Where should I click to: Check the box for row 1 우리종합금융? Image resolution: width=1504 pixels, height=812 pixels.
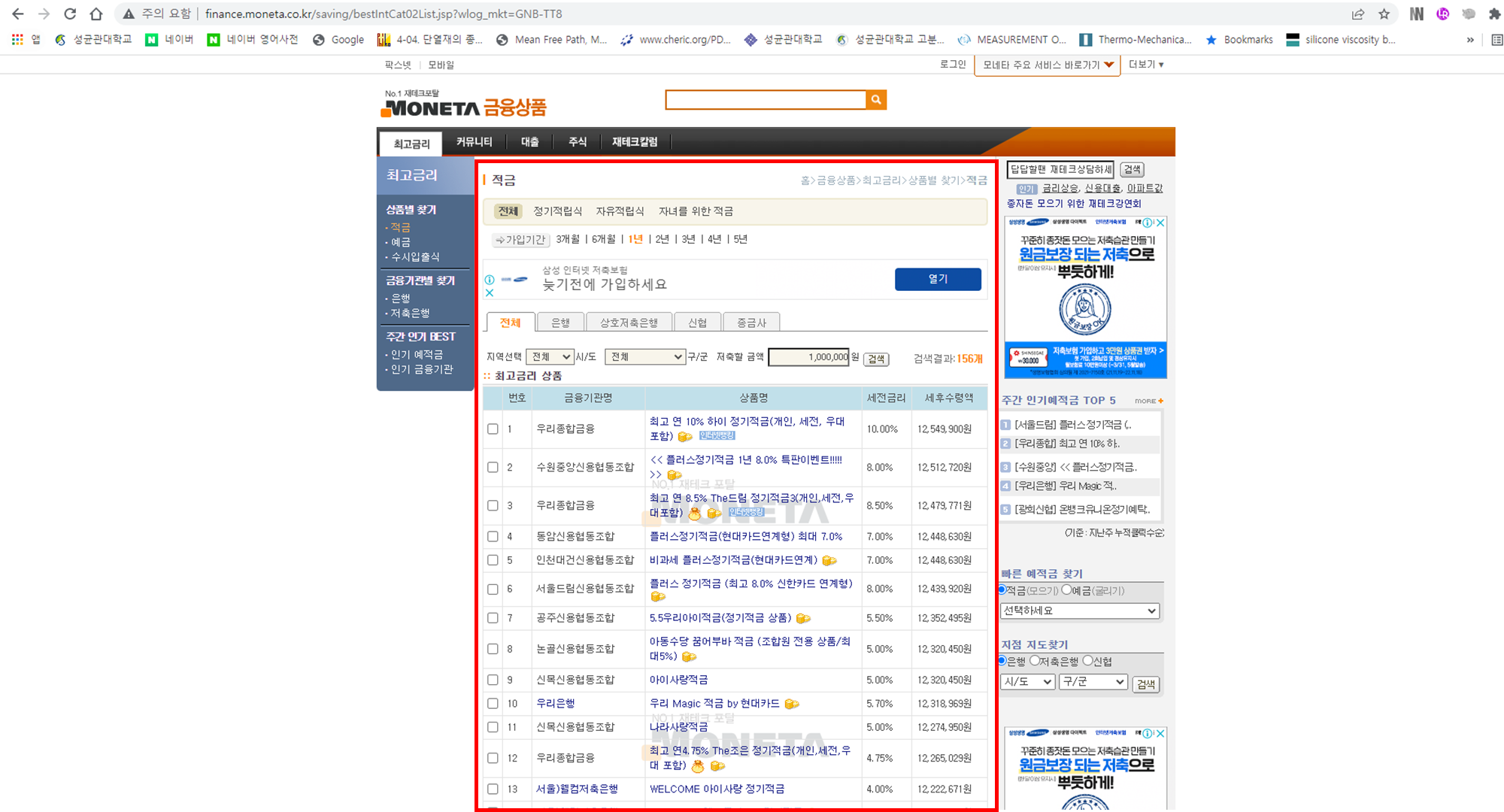[x=493, y=429]
